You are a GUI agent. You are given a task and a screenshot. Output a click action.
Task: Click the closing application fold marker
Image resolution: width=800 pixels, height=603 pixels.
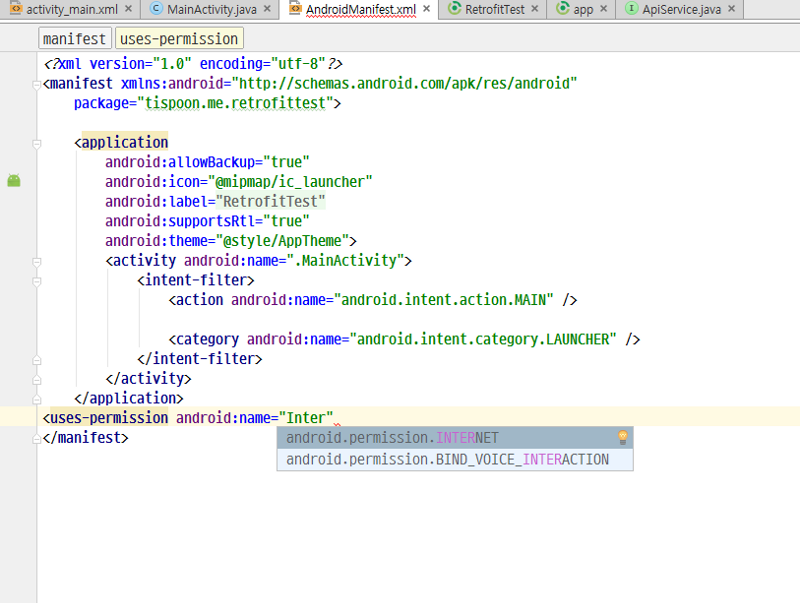pyautogui.click(x=36, y=399)
